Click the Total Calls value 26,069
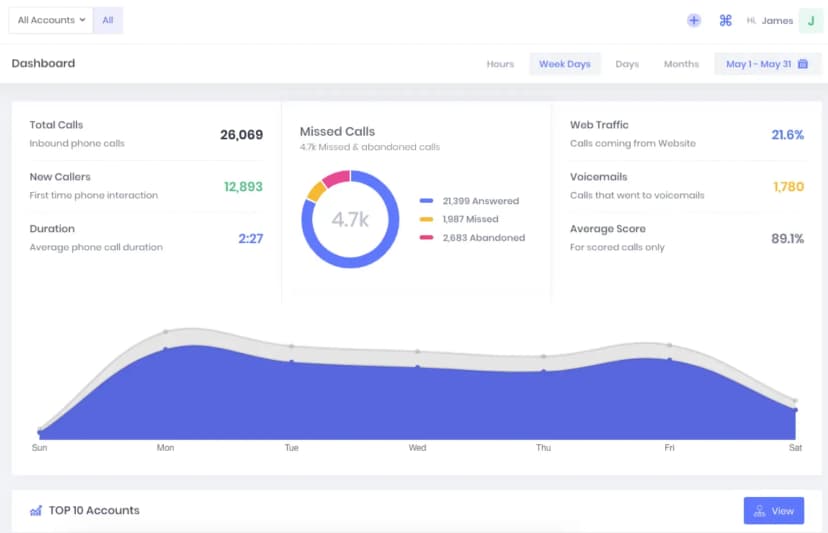 click(241, 135)
